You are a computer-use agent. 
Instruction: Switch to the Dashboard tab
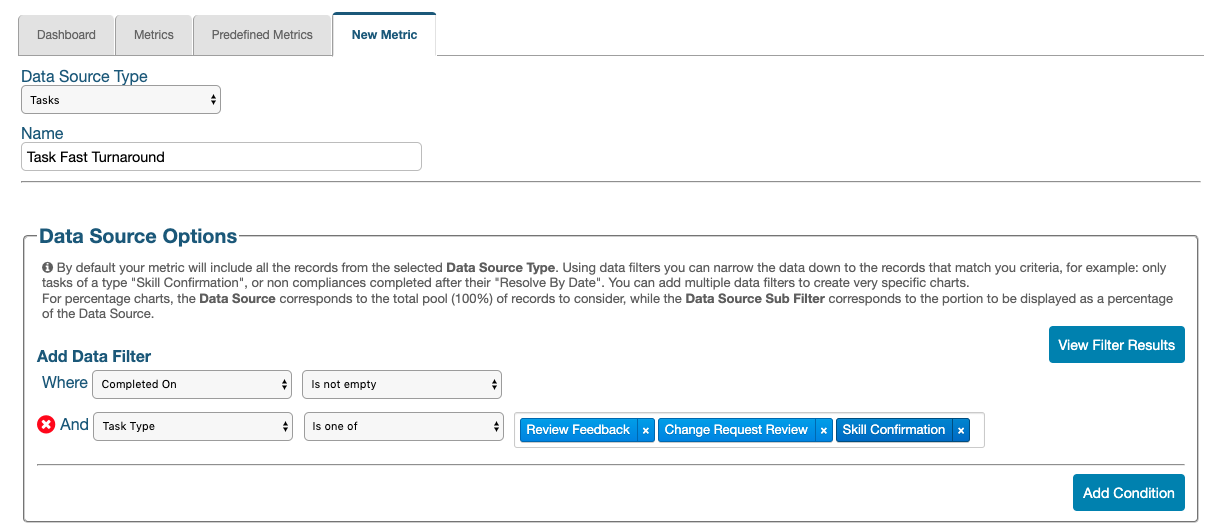pos(66,35)
